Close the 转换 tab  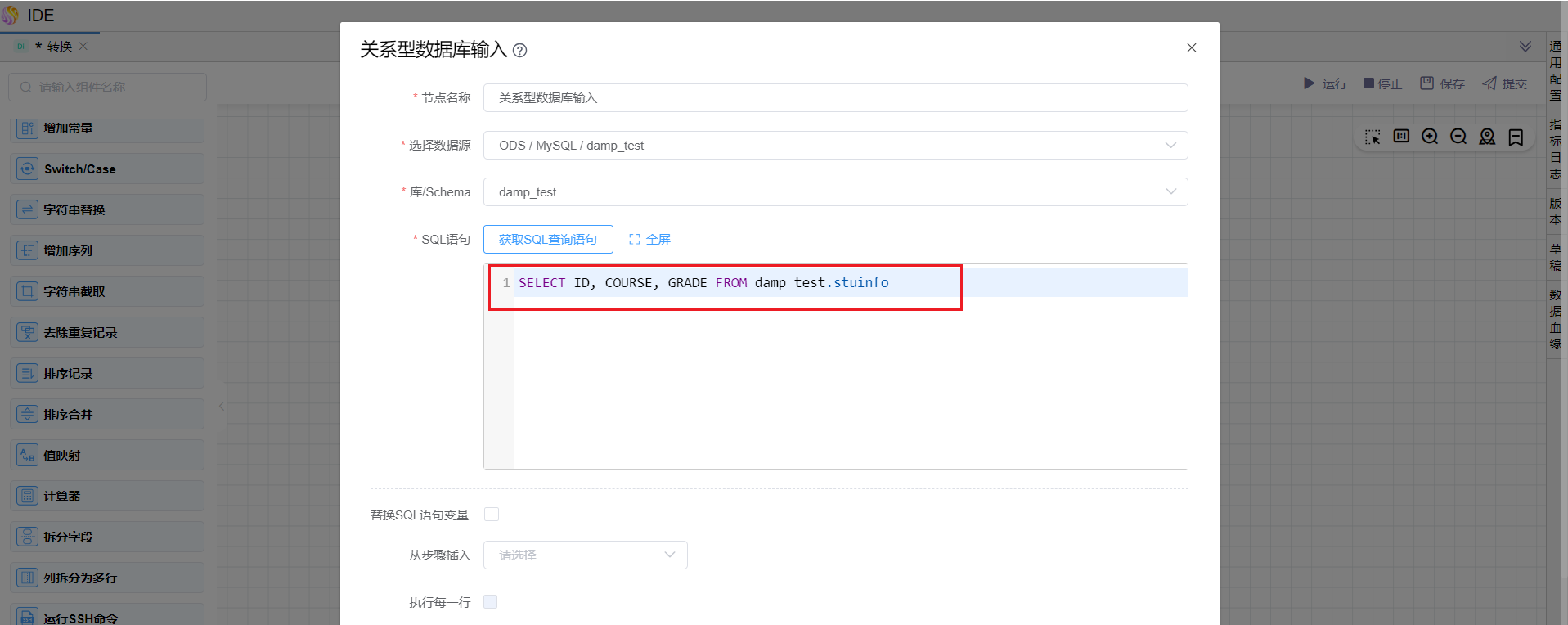pyautogui.click(x=83, y=46)
